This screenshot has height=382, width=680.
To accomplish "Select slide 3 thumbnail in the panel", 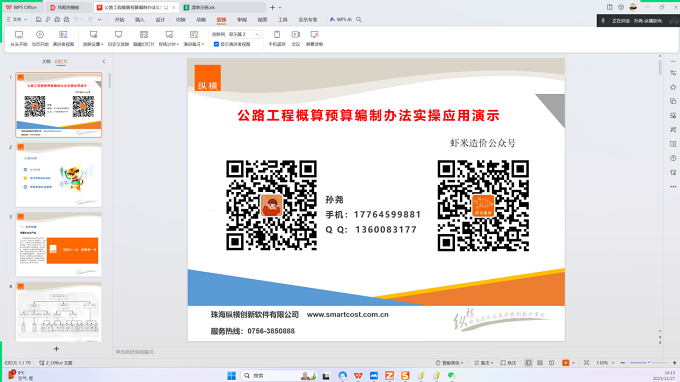I will point(59,245).
